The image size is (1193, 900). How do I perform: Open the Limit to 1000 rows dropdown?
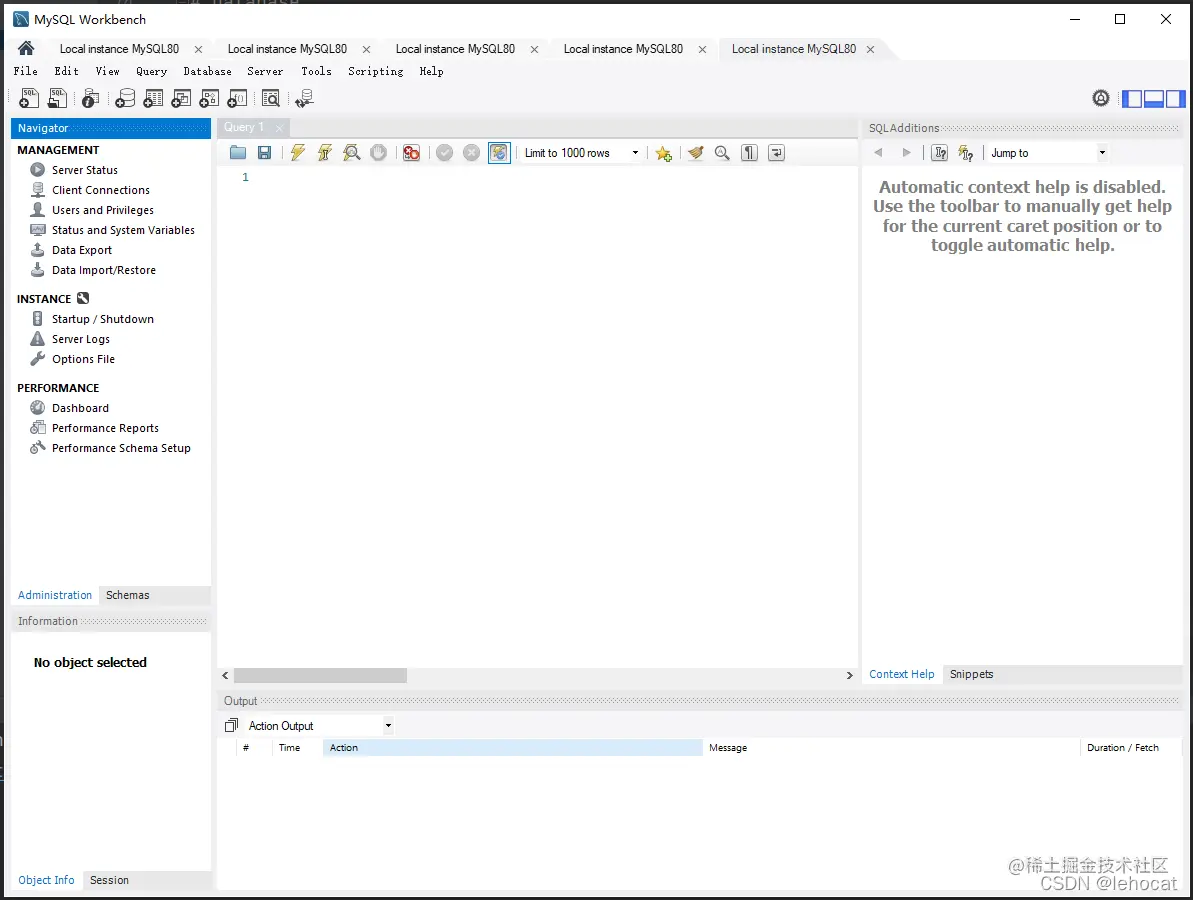[582, 153]
